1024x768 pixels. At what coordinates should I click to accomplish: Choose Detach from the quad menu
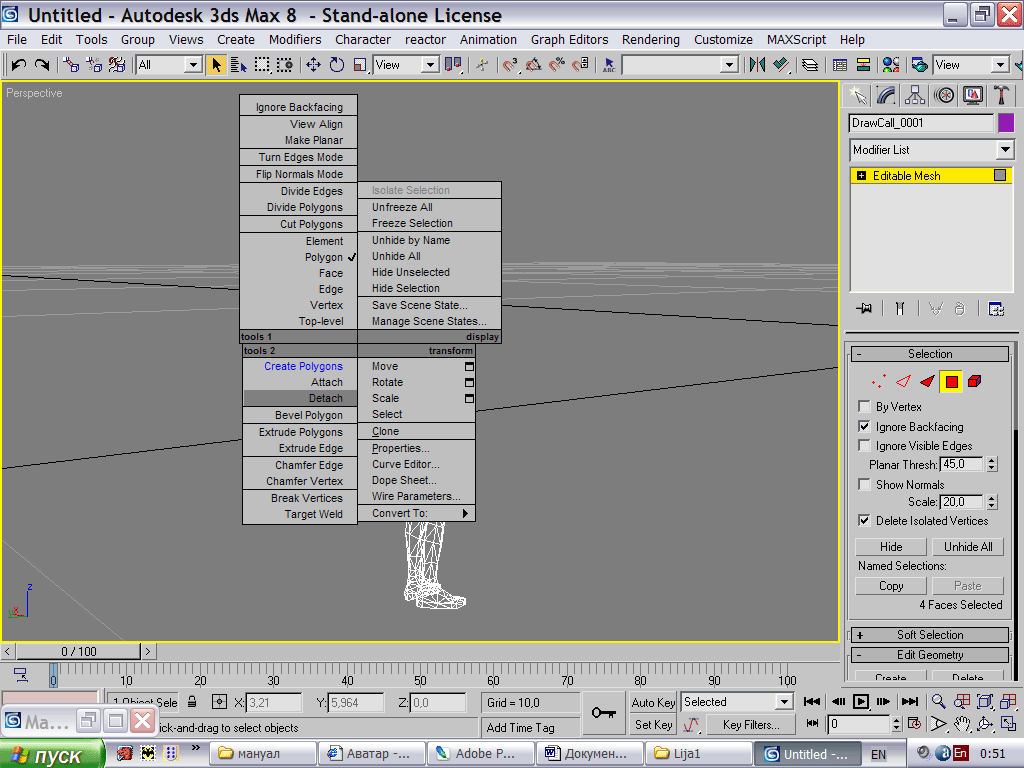300,398
